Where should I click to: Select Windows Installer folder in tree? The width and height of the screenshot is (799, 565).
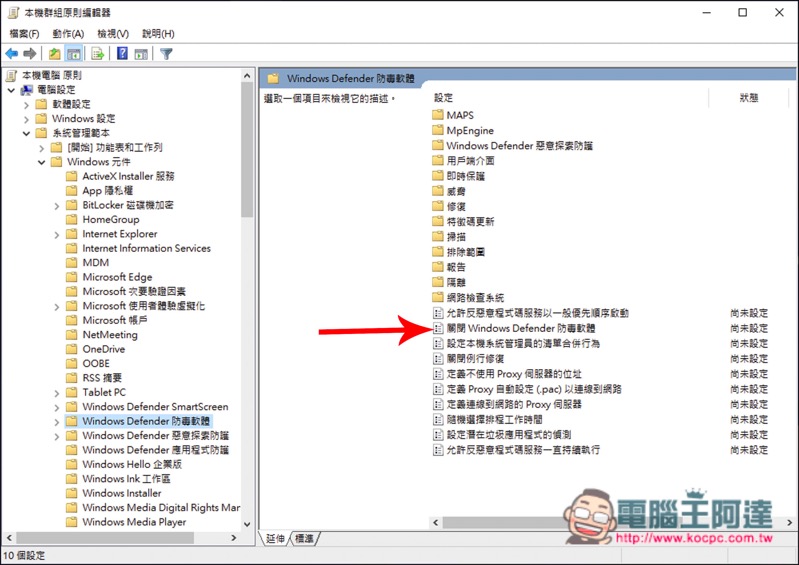122,493
